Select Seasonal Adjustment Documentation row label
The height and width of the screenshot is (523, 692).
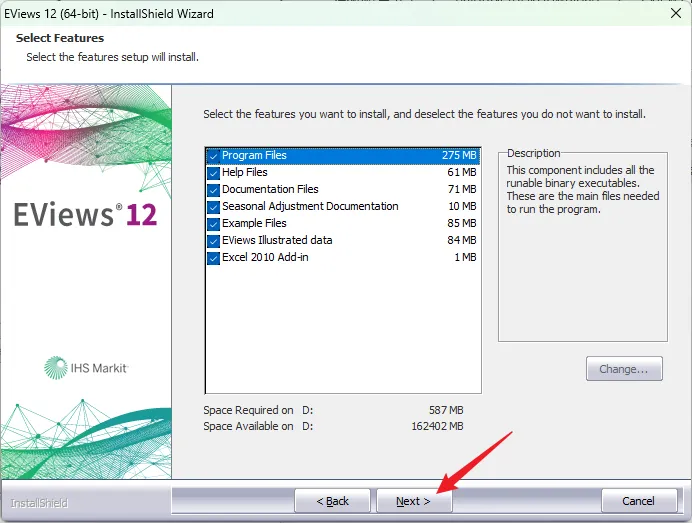[x=310, y=206]
